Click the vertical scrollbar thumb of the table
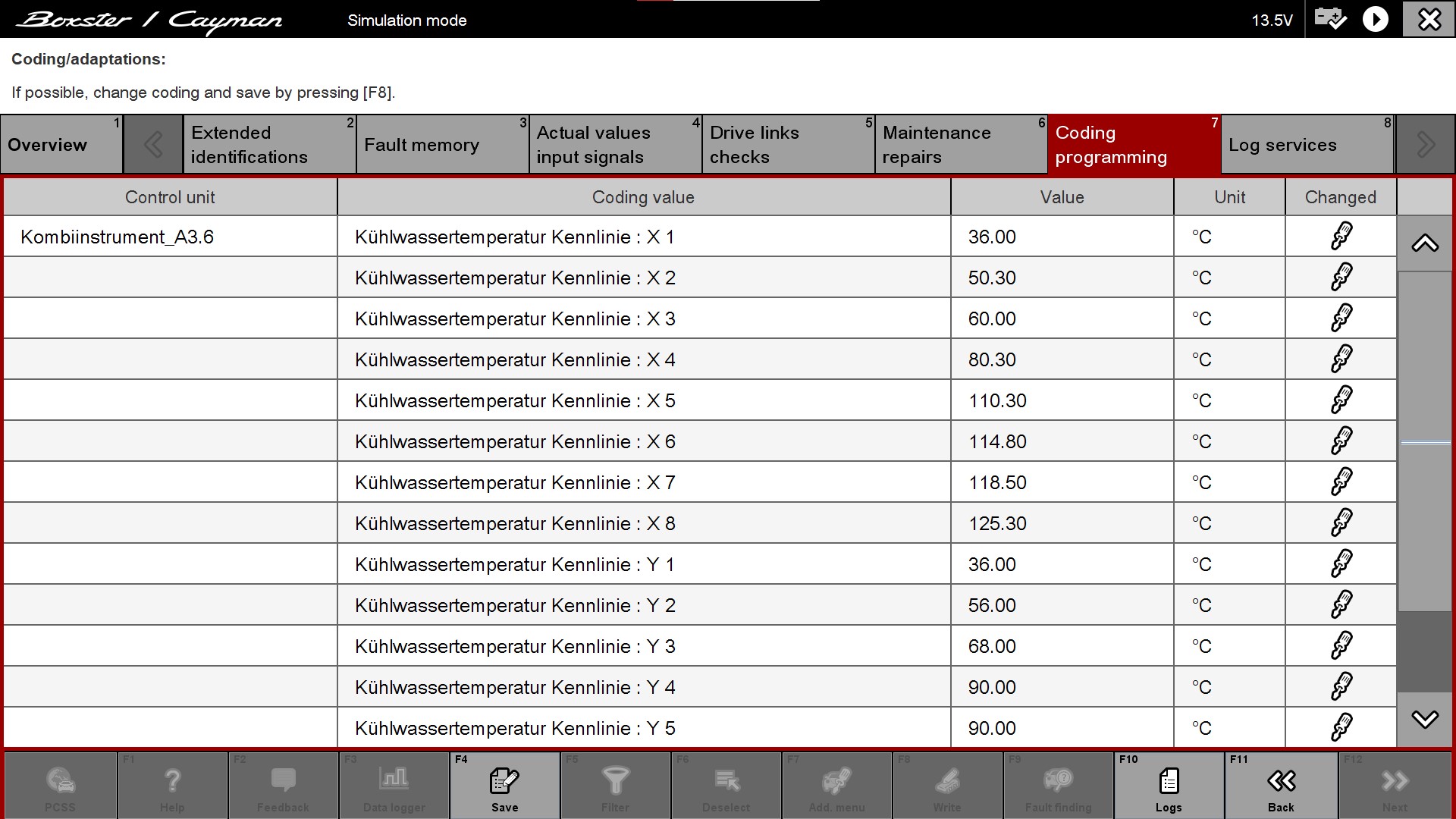This screenshot has width=1456, height=819. coord(1425,441)
